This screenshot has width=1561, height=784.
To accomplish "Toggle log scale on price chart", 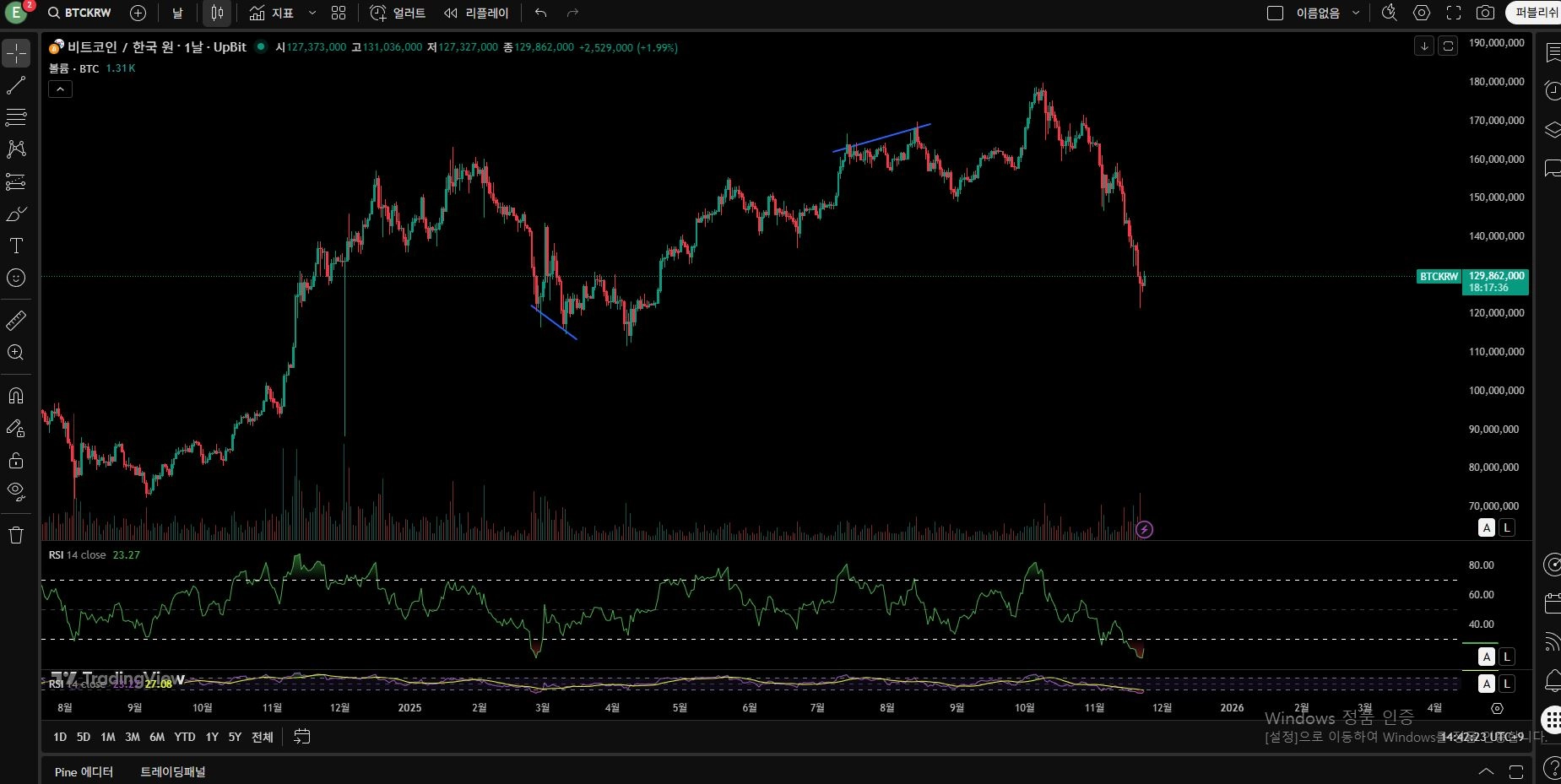I will [x=1507, y=527].
